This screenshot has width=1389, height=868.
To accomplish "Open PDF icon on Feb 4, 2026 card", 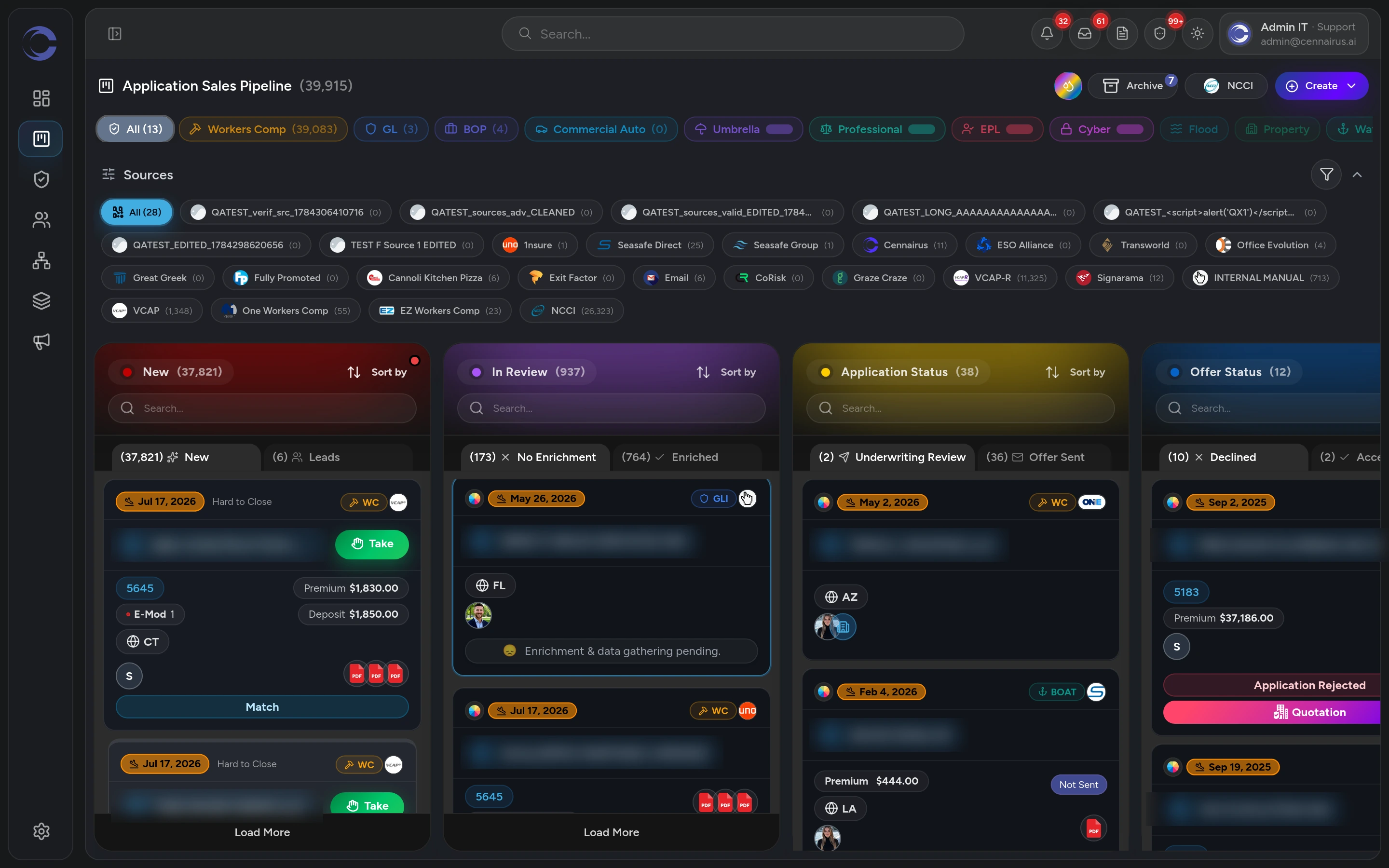I will tap(1093, 828).
